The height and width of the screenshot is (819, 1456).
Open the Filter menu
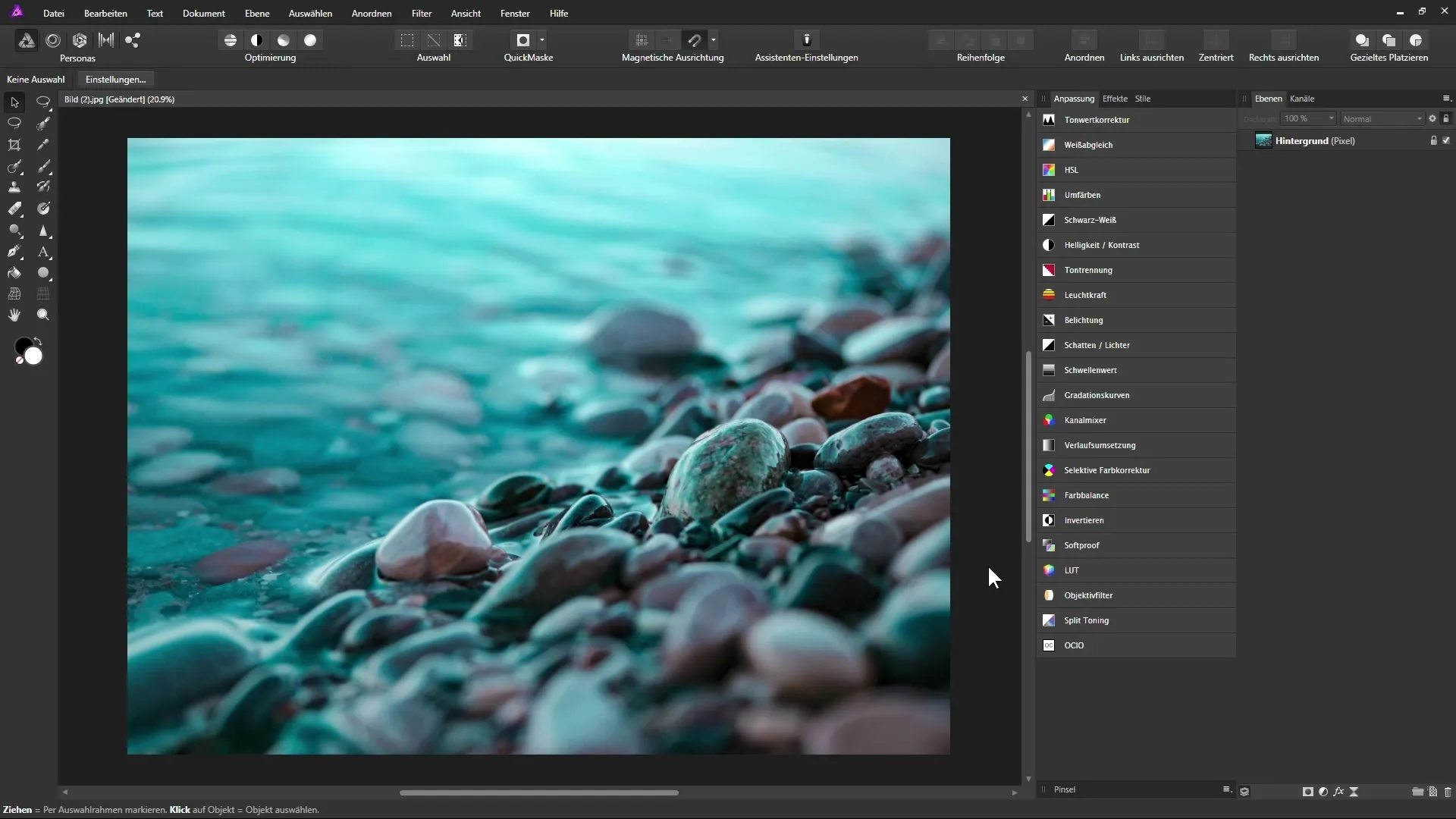[422, 14]
